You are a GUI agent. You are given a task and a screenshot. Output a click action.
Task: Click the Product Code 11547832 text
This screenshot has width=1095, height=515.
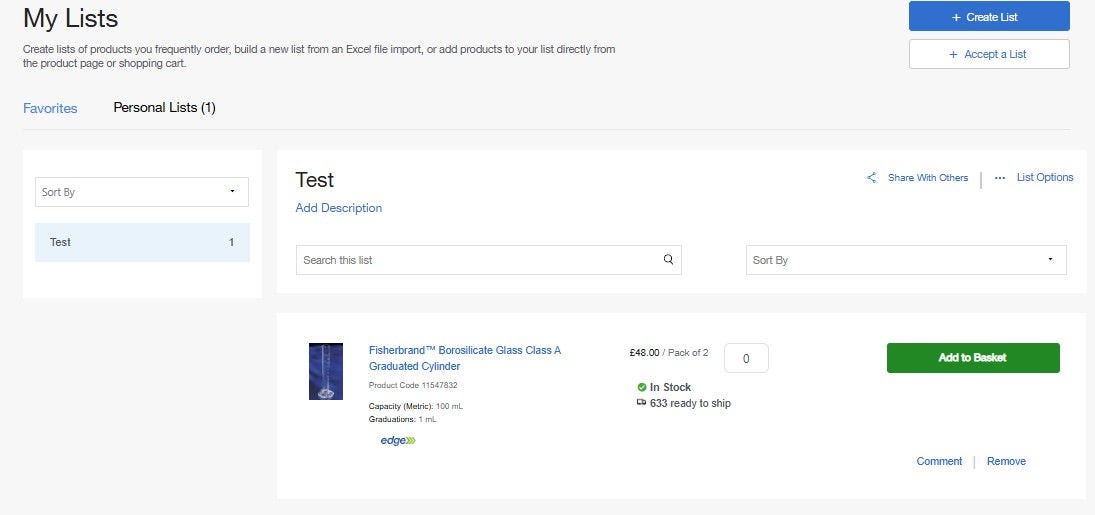413,385
